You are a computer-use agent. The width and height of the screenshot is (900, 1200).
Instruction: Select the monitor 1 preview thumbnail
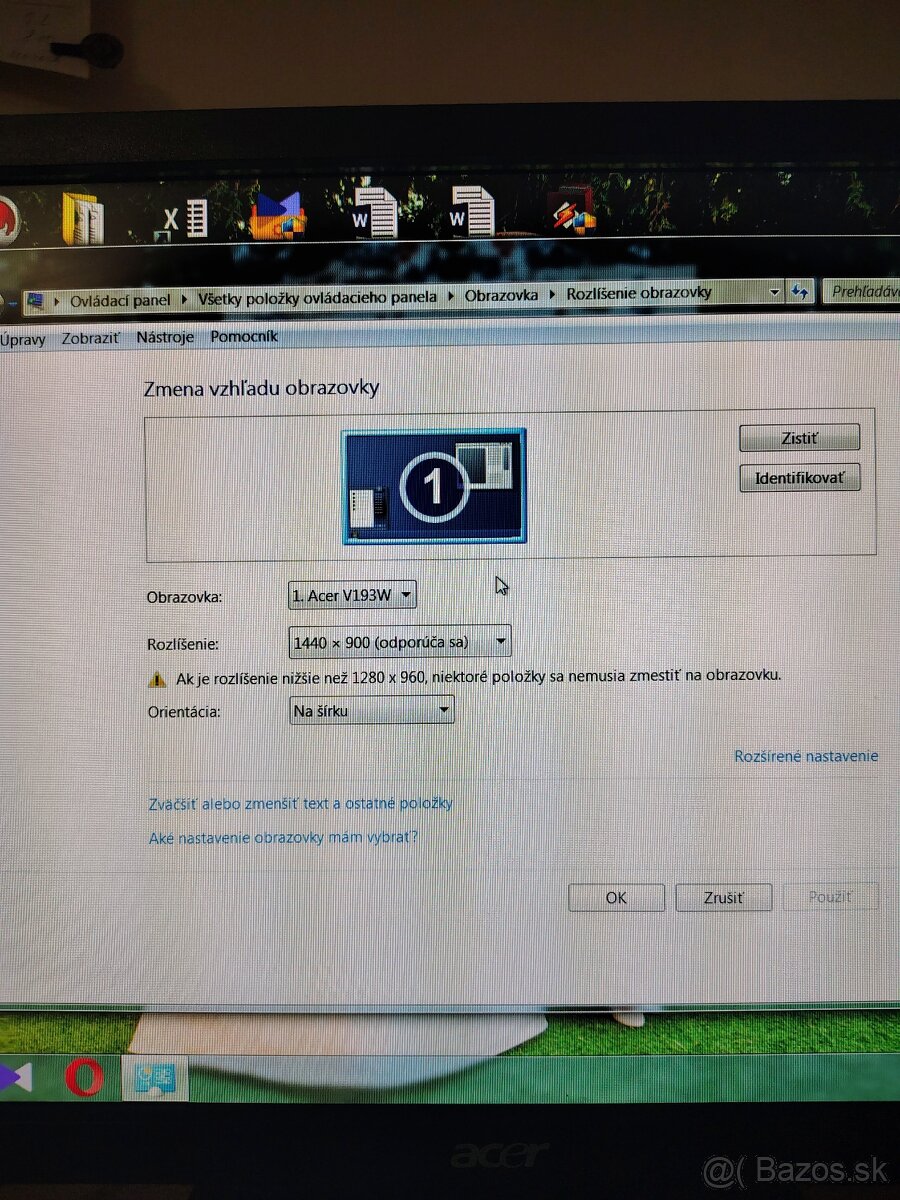433,483
